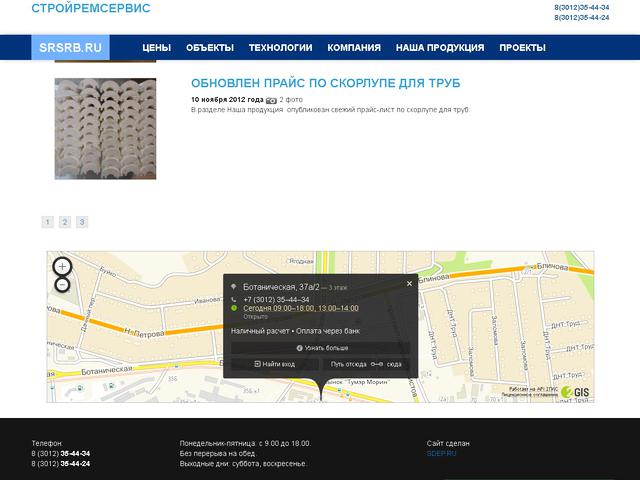The height and width of the screenshot is (480, 640).
Task: Click the Лицензионное соглашение link on map
Action: coord(529,395)
